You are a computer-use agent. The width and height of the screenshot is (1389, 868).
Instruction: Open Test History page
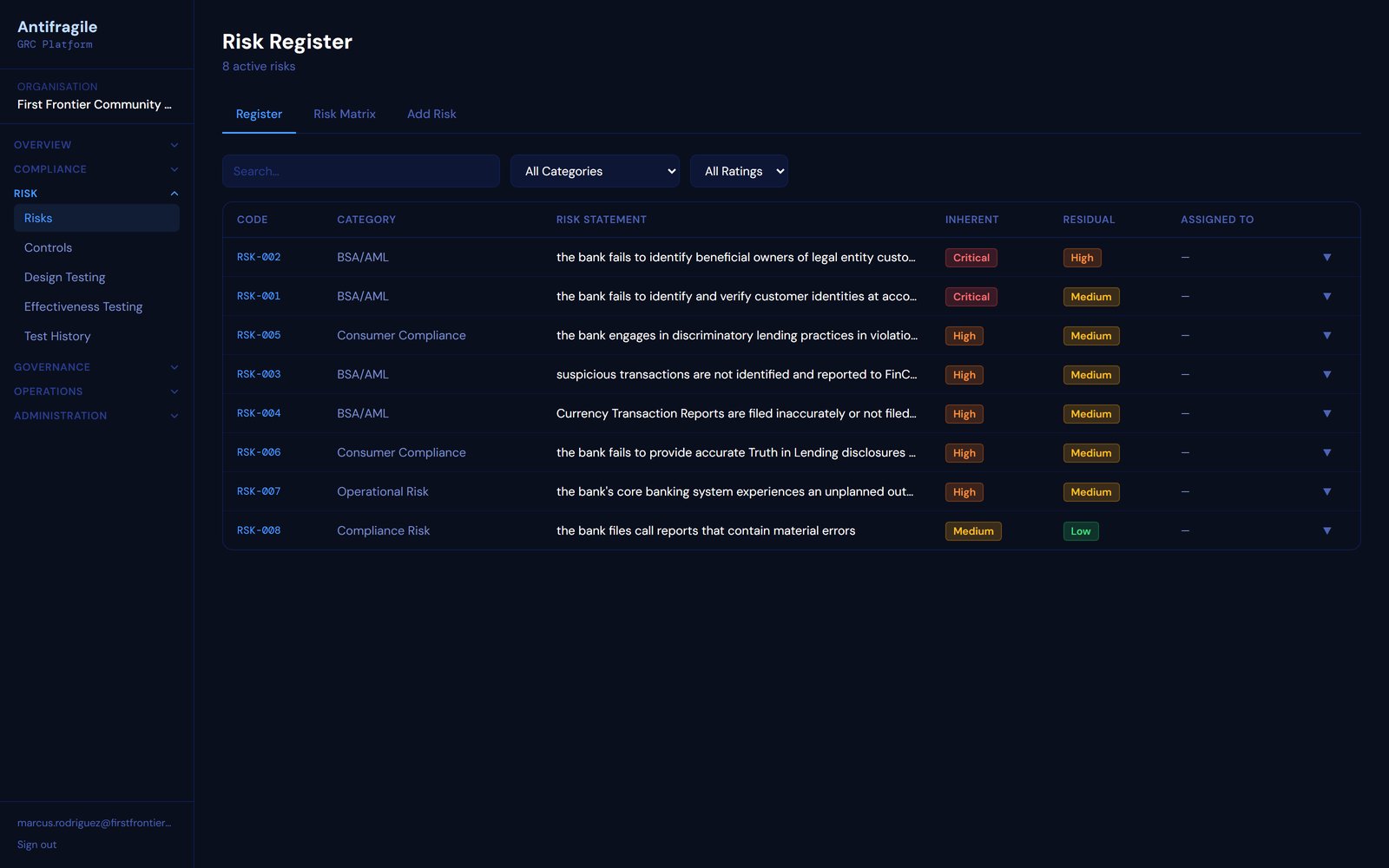point(96,336)
